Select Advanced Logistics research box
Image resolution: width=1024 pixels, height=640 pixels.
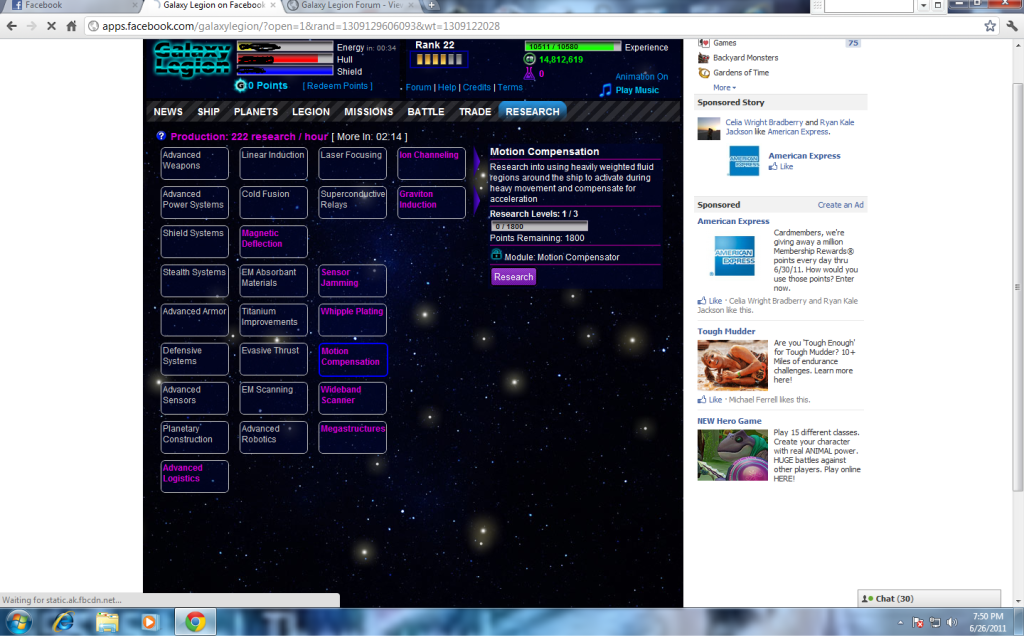pos(194,477)
